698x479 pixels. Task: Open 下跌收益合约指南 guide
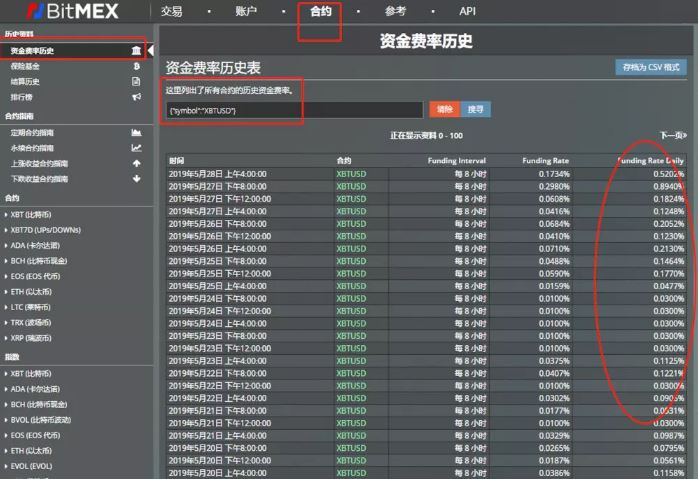click(39, 179)
